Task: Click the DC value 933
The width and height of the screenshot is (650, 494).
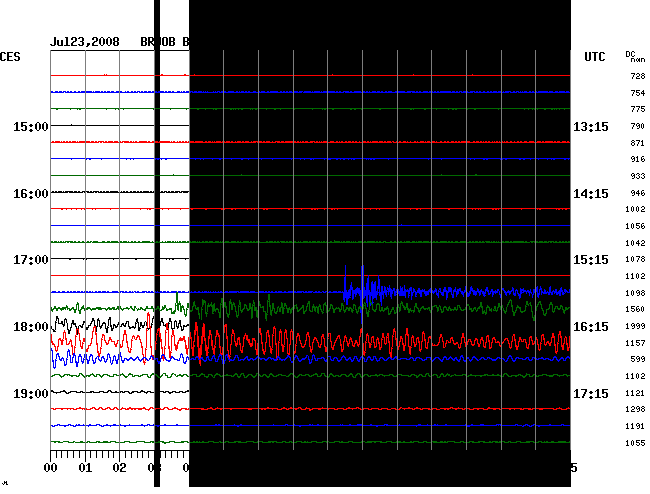Action: click(638, 176)
